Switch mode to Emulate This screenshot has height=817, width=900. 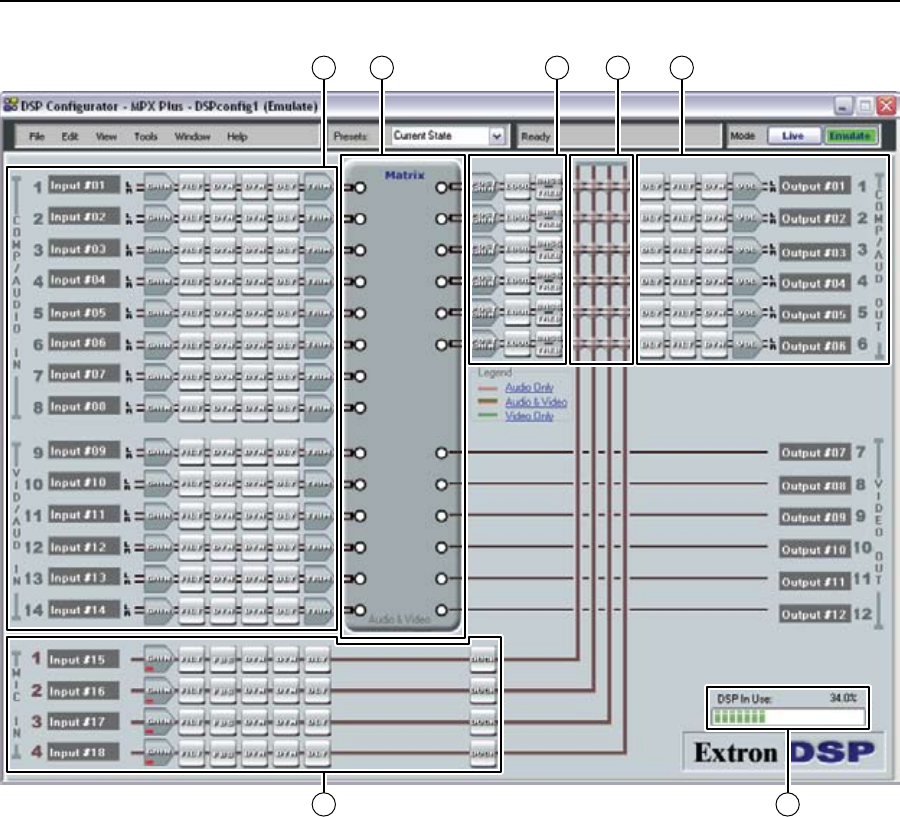(x=851, y=136)
